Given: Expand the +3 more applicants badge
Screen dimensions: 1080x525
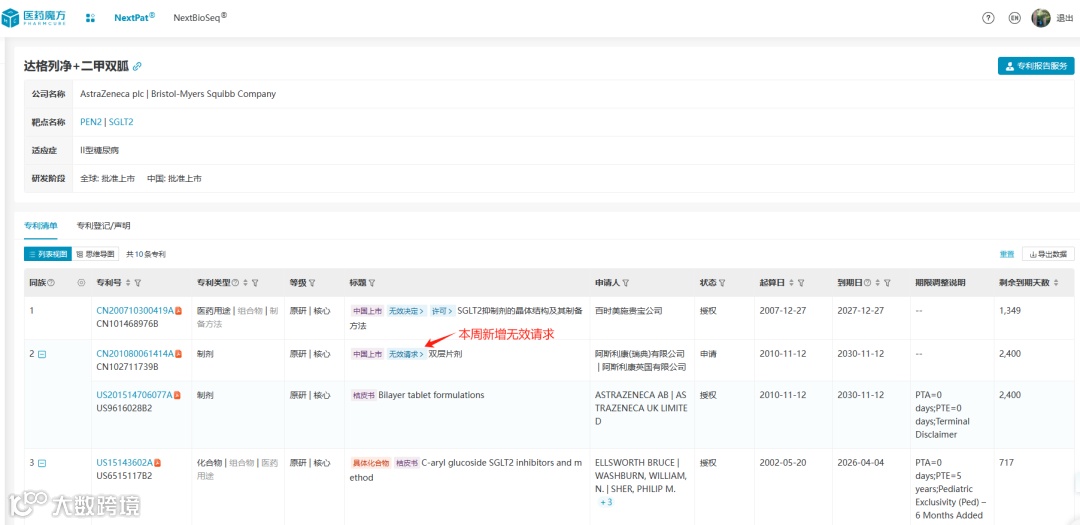Looking at the screenshot, I should 606,502.
